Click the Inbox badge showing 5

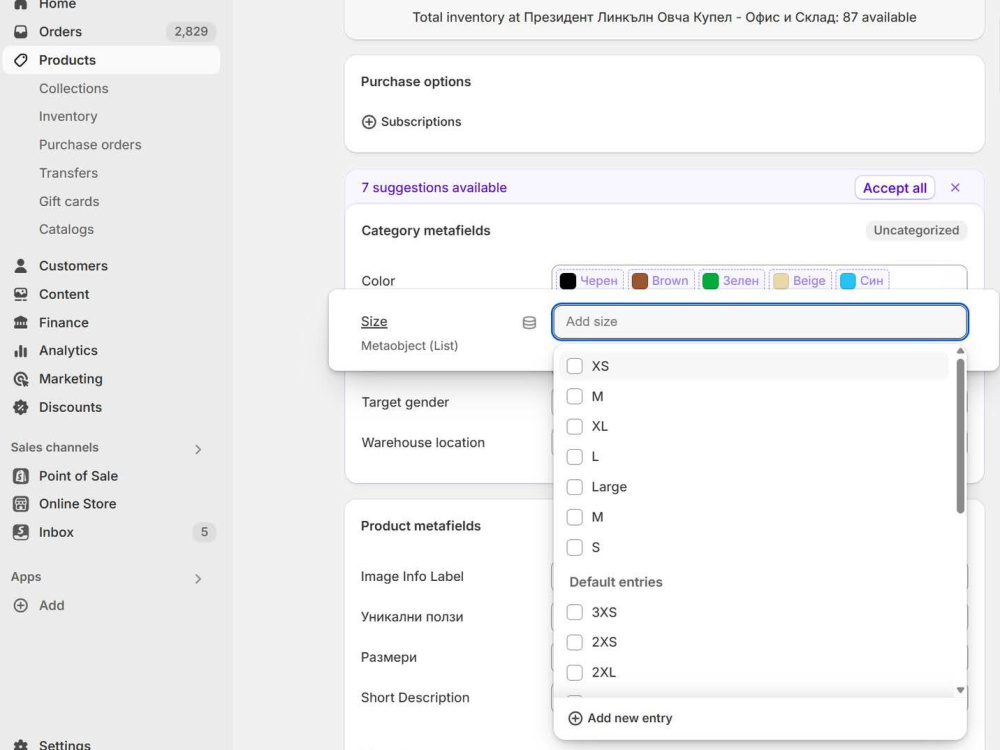204,532
